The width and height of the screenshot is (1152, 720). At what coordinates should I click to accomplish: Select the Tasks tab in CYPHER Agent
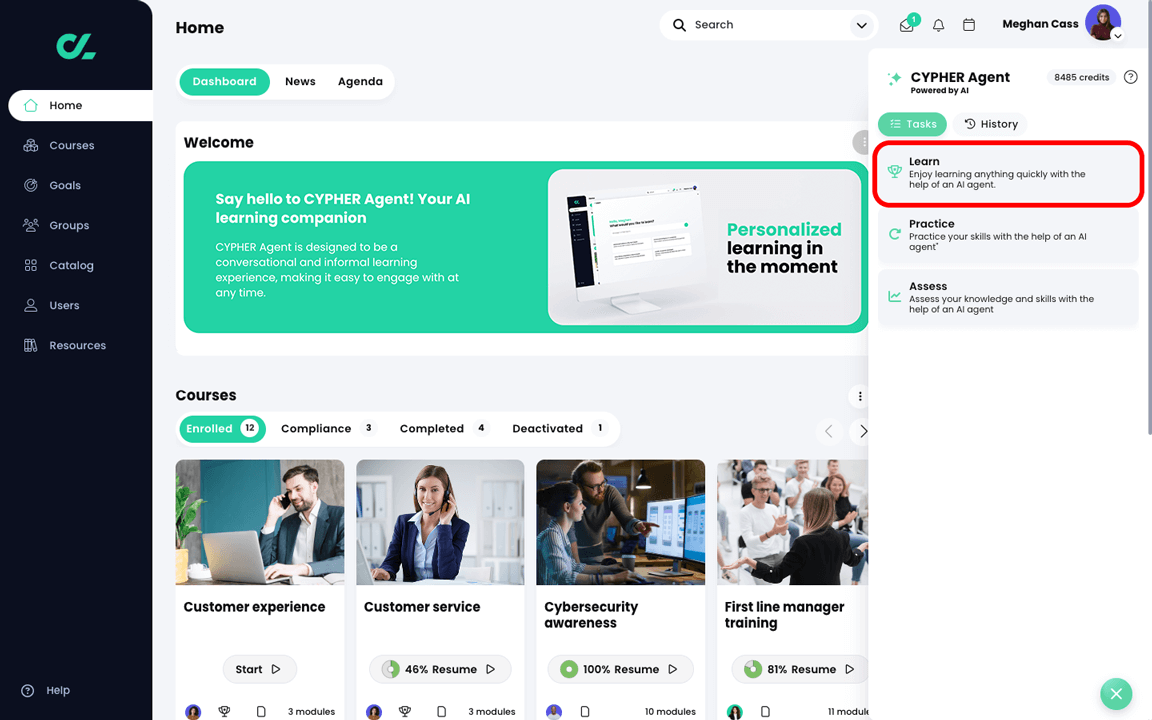pyautogui.click(x=912, y=124)
